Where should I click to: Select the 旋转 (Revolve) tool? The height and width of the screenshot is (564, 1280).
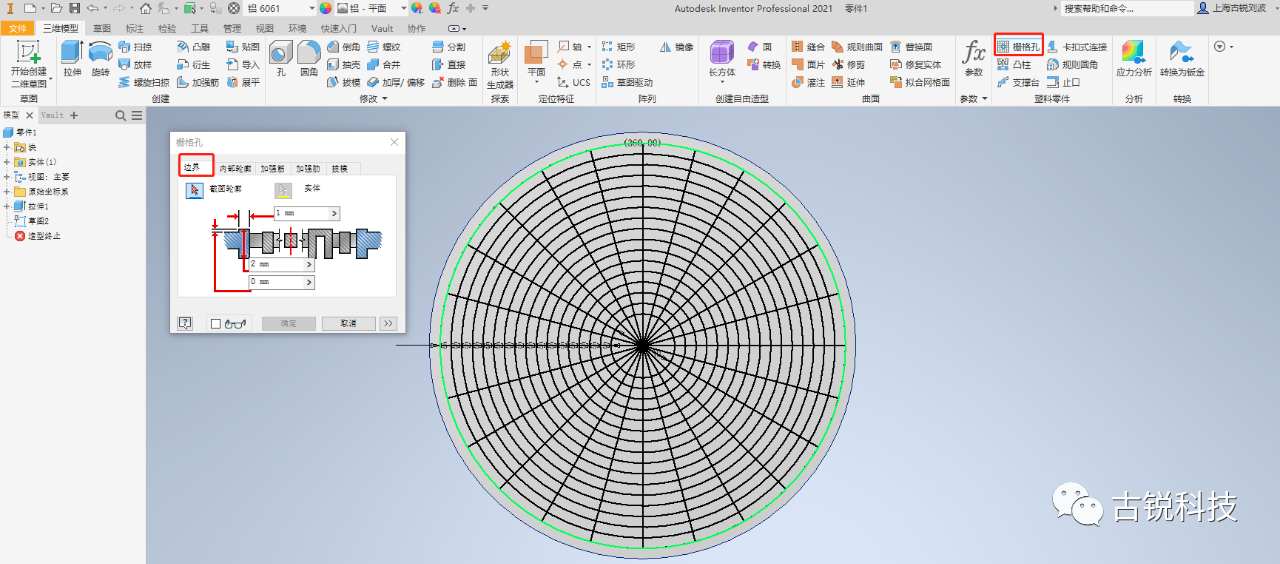[100, 59]
